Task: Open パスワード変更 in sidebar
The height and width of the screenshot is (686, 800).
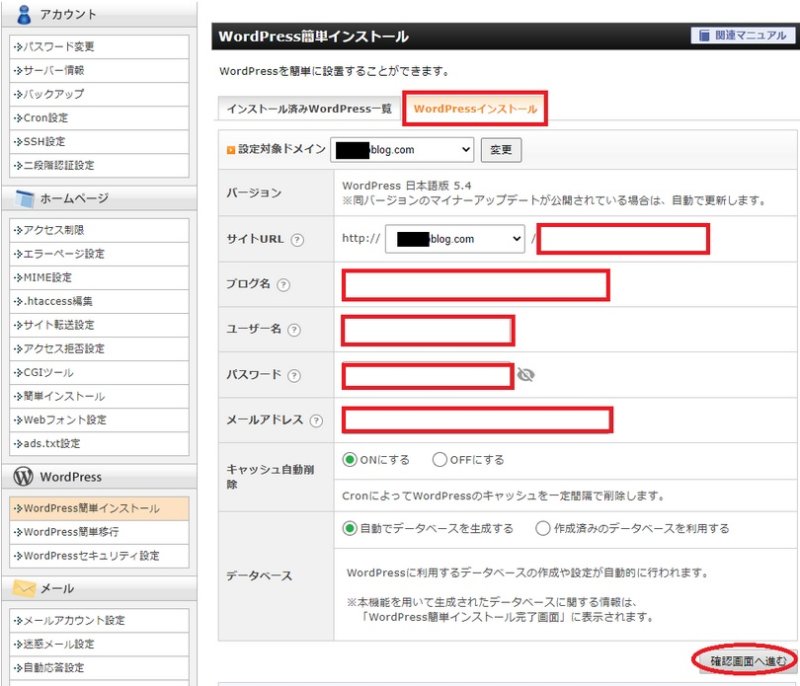Action: pyautogui.click(x=99, y=46)
